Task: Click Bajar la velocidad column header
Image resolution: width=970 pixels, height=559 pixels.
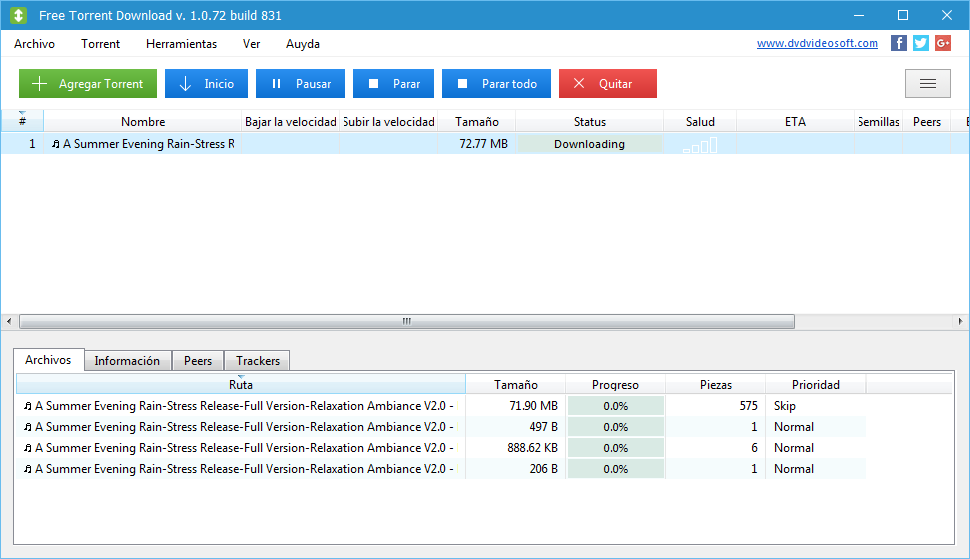Action: [x=291, y=121]
